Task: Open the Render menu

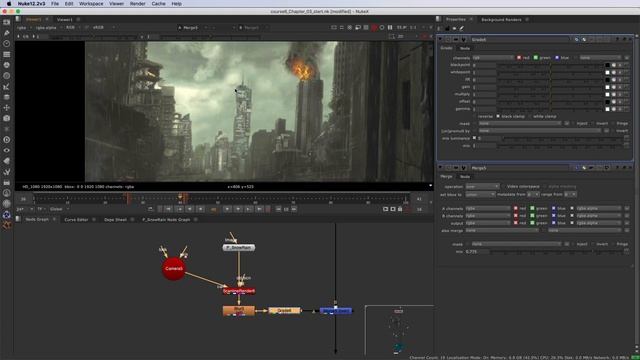Action: pyautogui.click(x=137, y=4)
